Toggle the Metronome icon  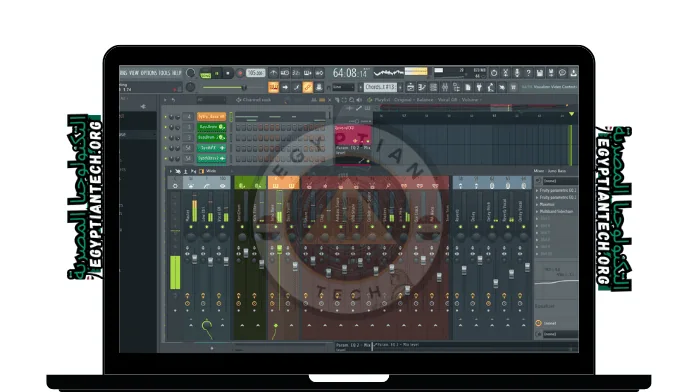click(x=273, y=73)
